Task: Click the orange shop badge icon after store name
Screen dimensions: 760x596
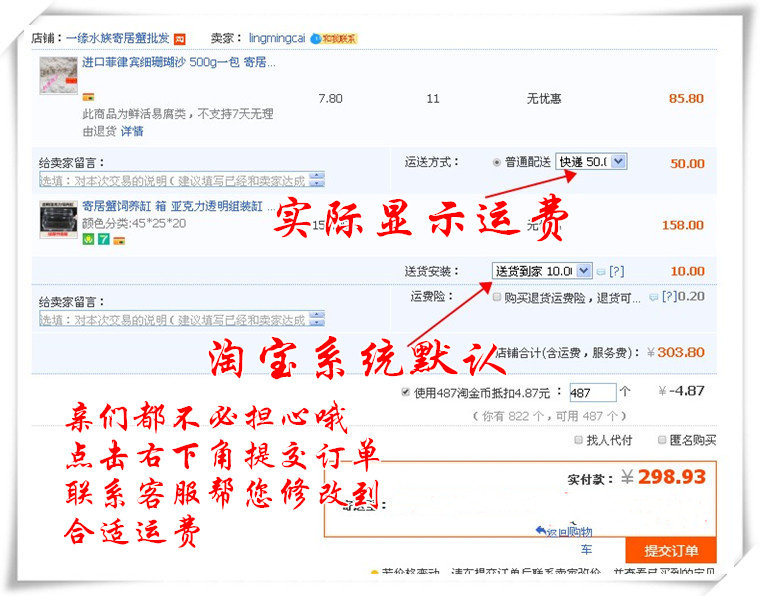Action: pos(180,39)
